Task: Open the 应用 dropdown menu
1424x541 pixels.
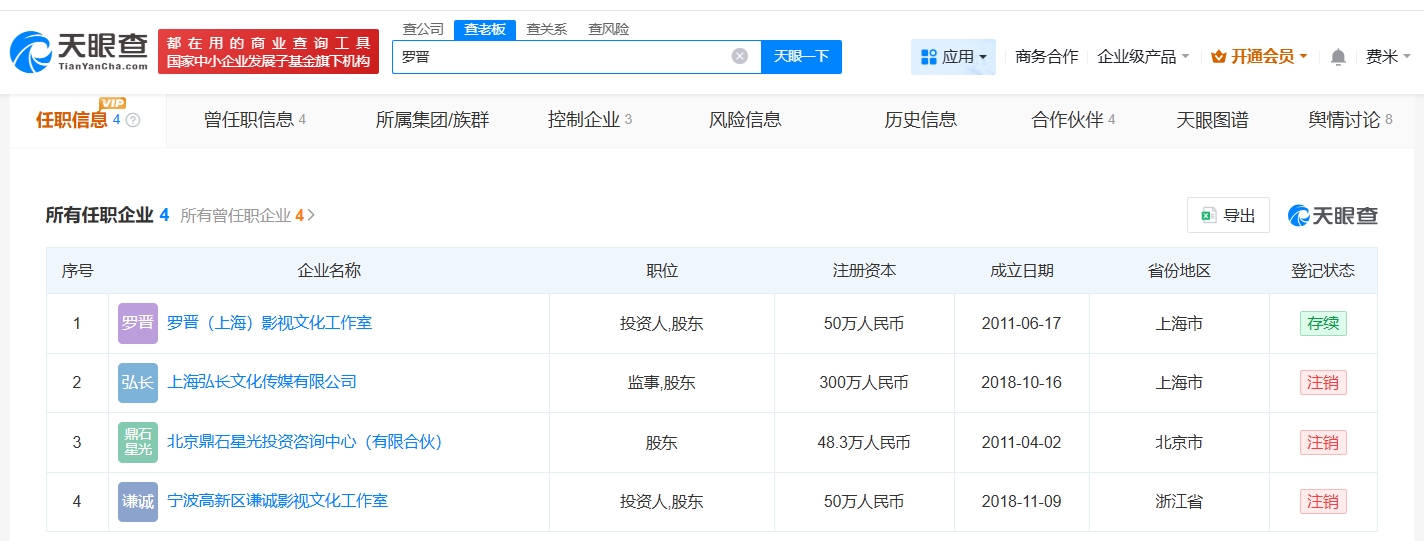Action: (x=953, y=57)
